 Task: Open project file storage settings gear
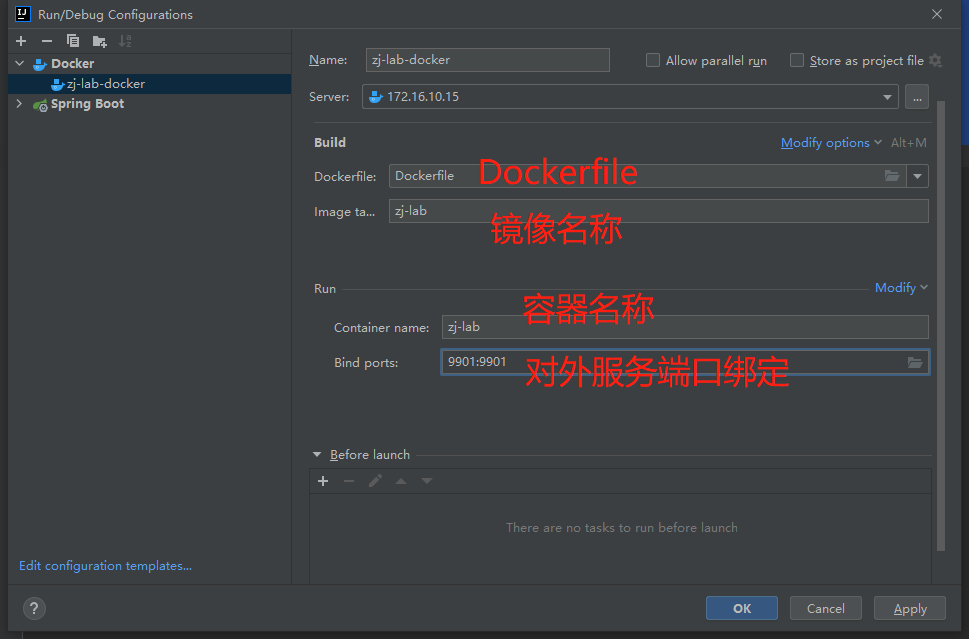936,60
